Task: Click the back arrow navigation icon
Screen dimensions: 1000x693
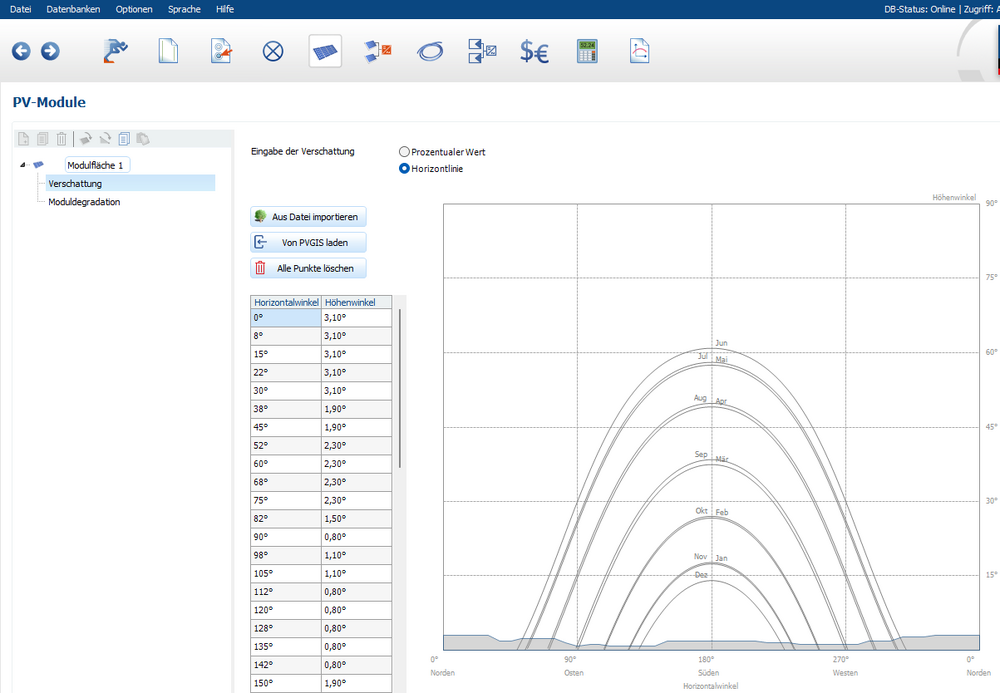Action: coord(21,51)
